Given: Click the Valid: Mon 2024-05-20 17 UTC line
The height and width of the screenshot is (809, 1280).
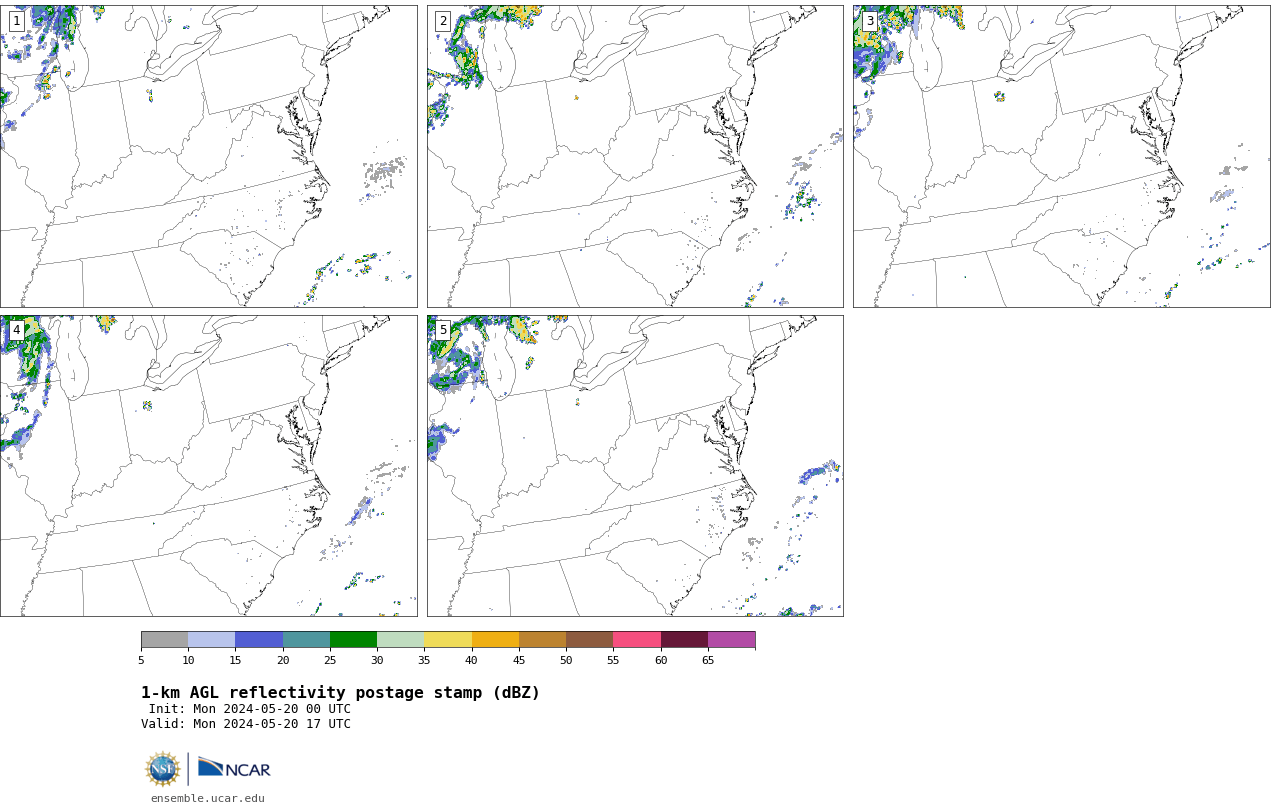Looking at the screenshot, I should [x=246, y=724].
